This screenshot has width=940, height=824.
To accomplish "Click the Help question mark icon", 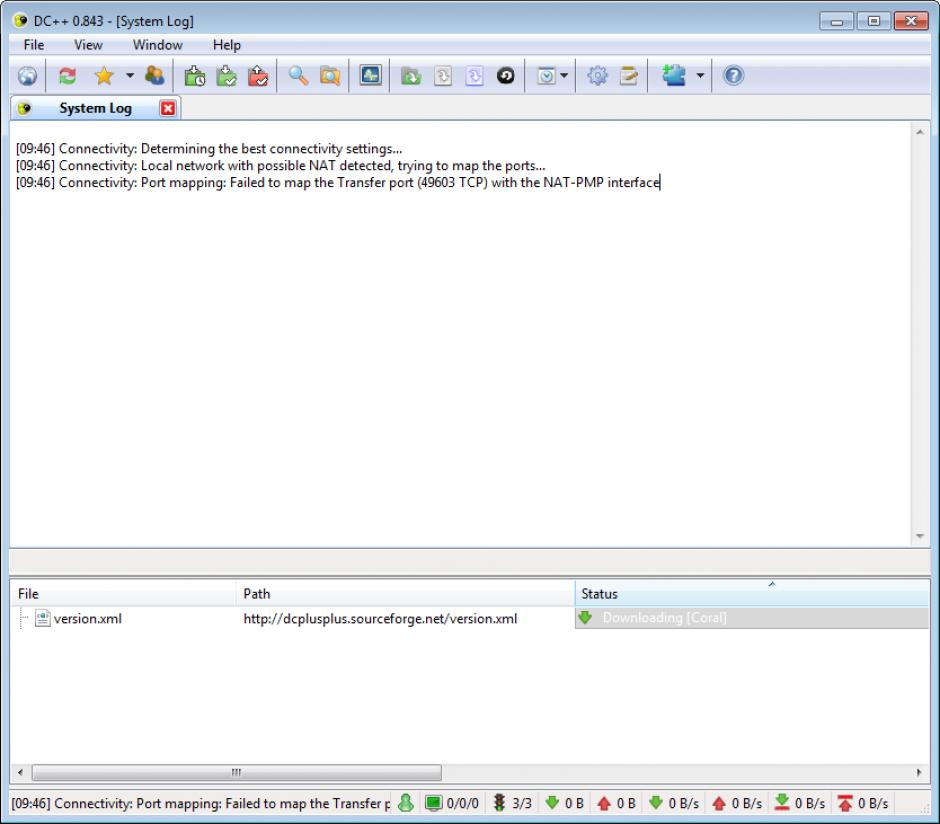I will click(x=733, y=76).
